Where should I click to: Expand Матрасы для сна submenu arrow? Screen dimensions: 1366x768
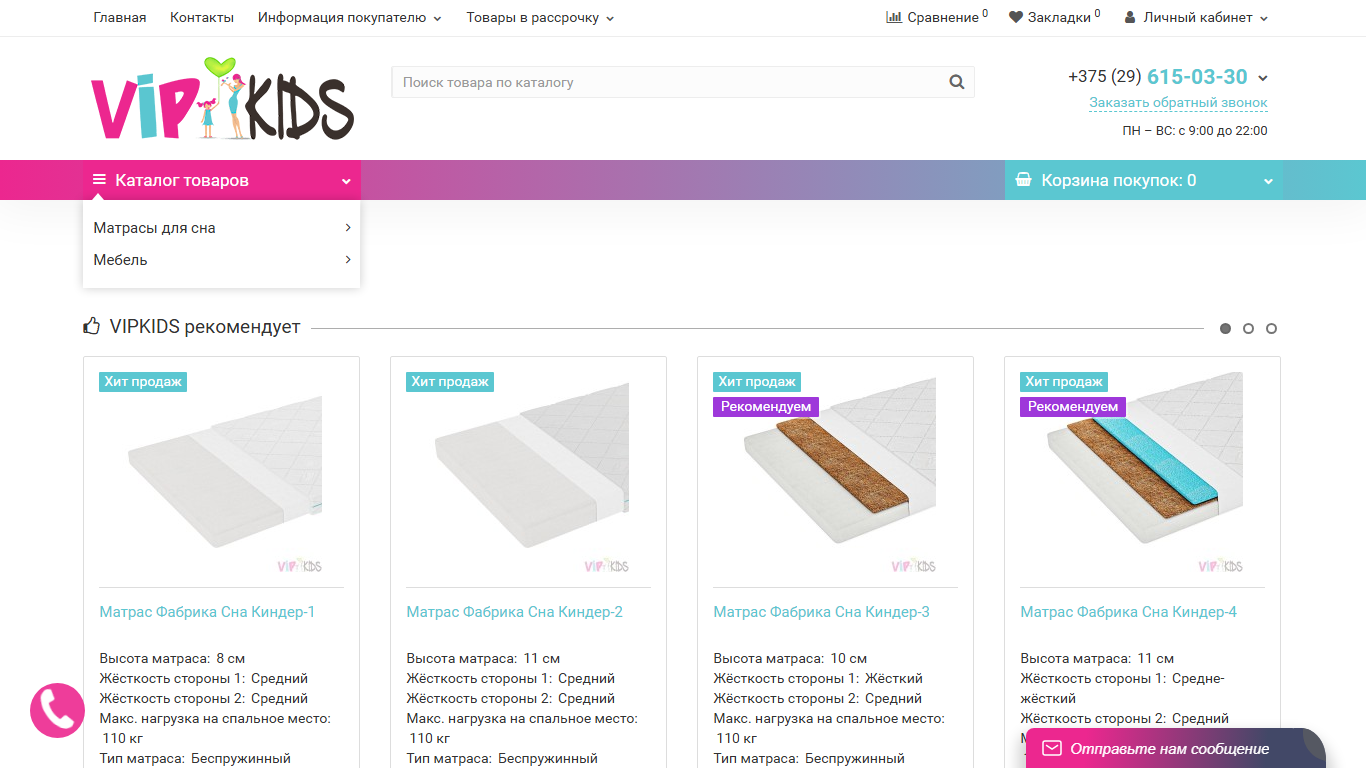348,228
